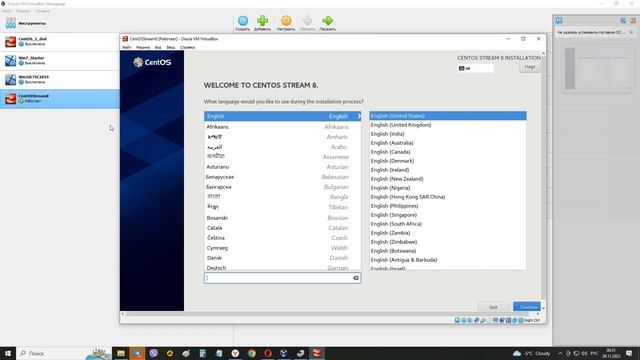Select the CentOS_8_dvd virtual machine entry
Image resolution: width=640 pixels, height=360 pixels.
tap(60, 42)
